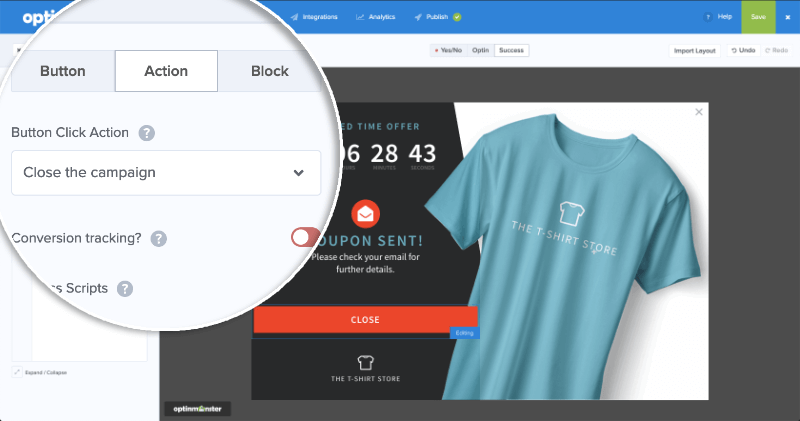The height and width of the screenshot is (421, 800).
Task: Switch to the Button tab
Action: click(x=63, y=71)
